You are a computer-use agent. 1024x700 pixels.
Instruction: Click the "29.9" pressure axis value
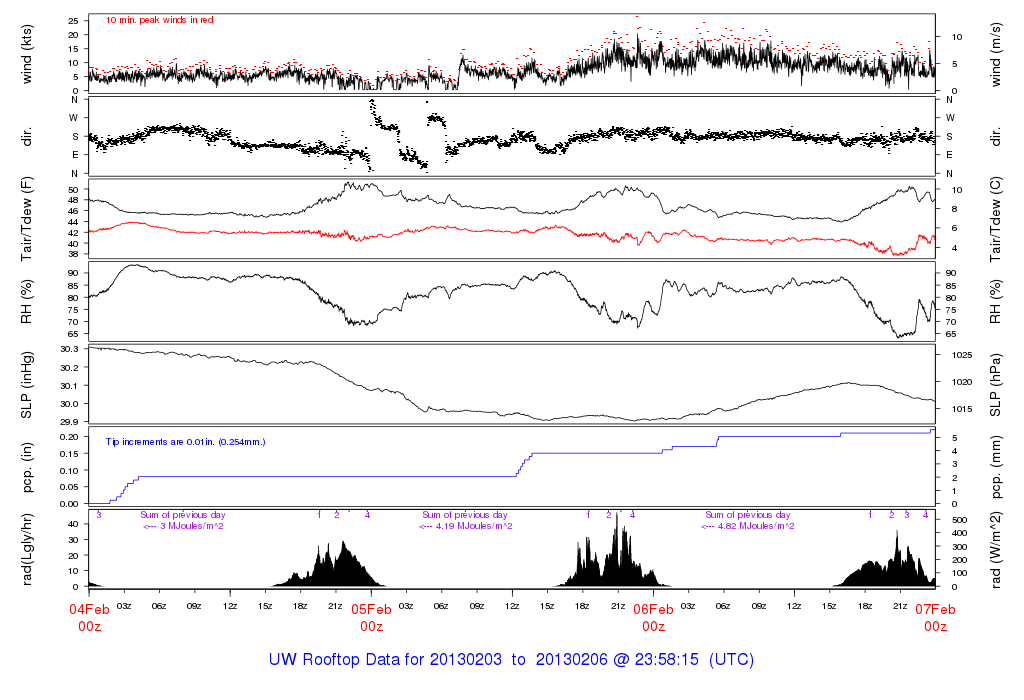click(69, 422)
